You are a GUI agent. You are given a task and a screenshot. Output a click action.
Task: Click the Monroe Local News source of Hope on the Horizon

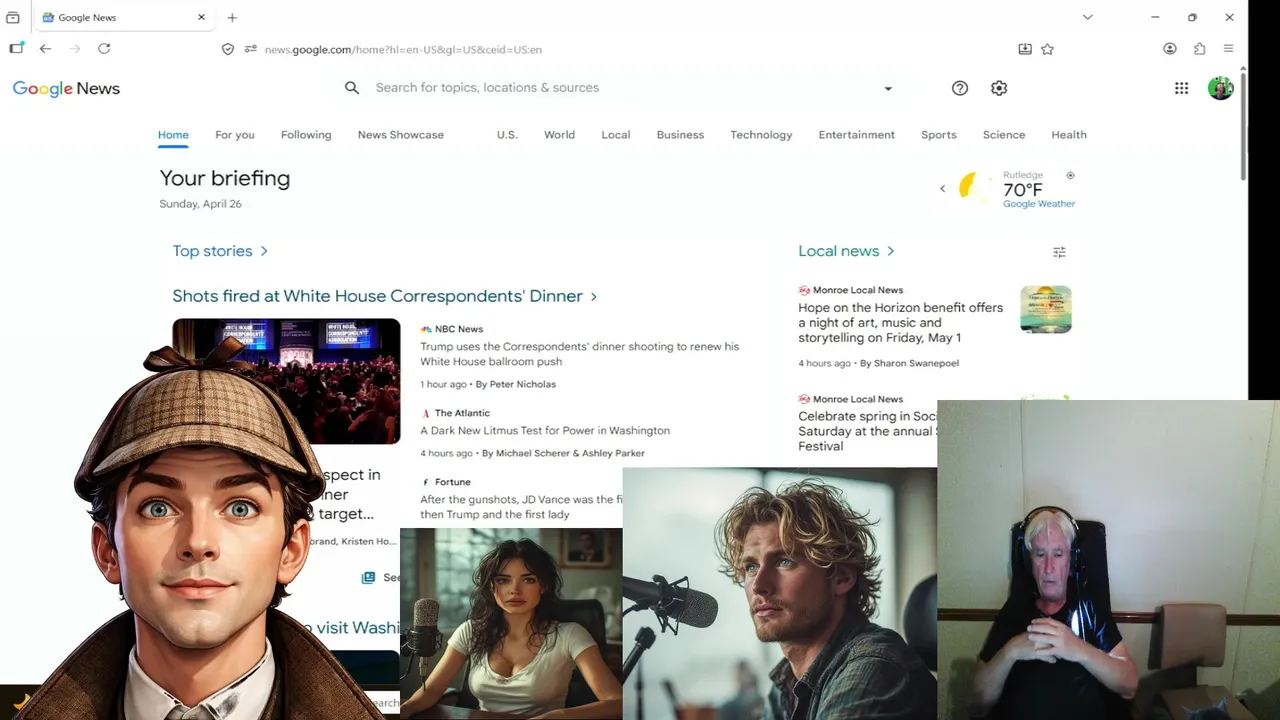[857, 290]
